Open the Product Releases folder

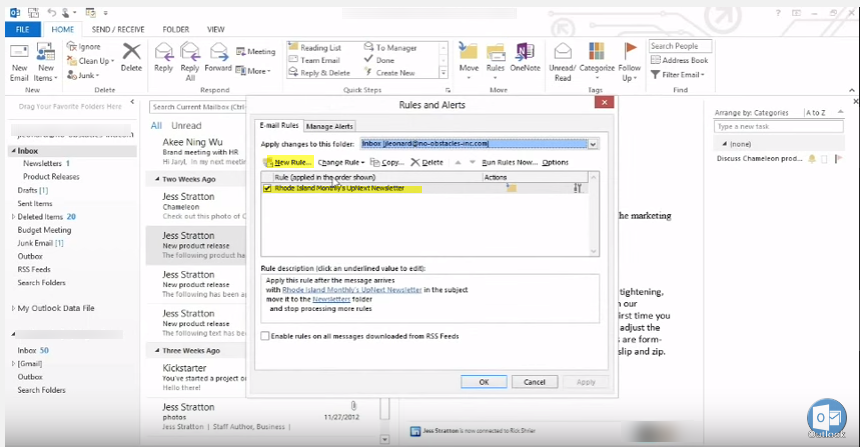tap(51, 177)
